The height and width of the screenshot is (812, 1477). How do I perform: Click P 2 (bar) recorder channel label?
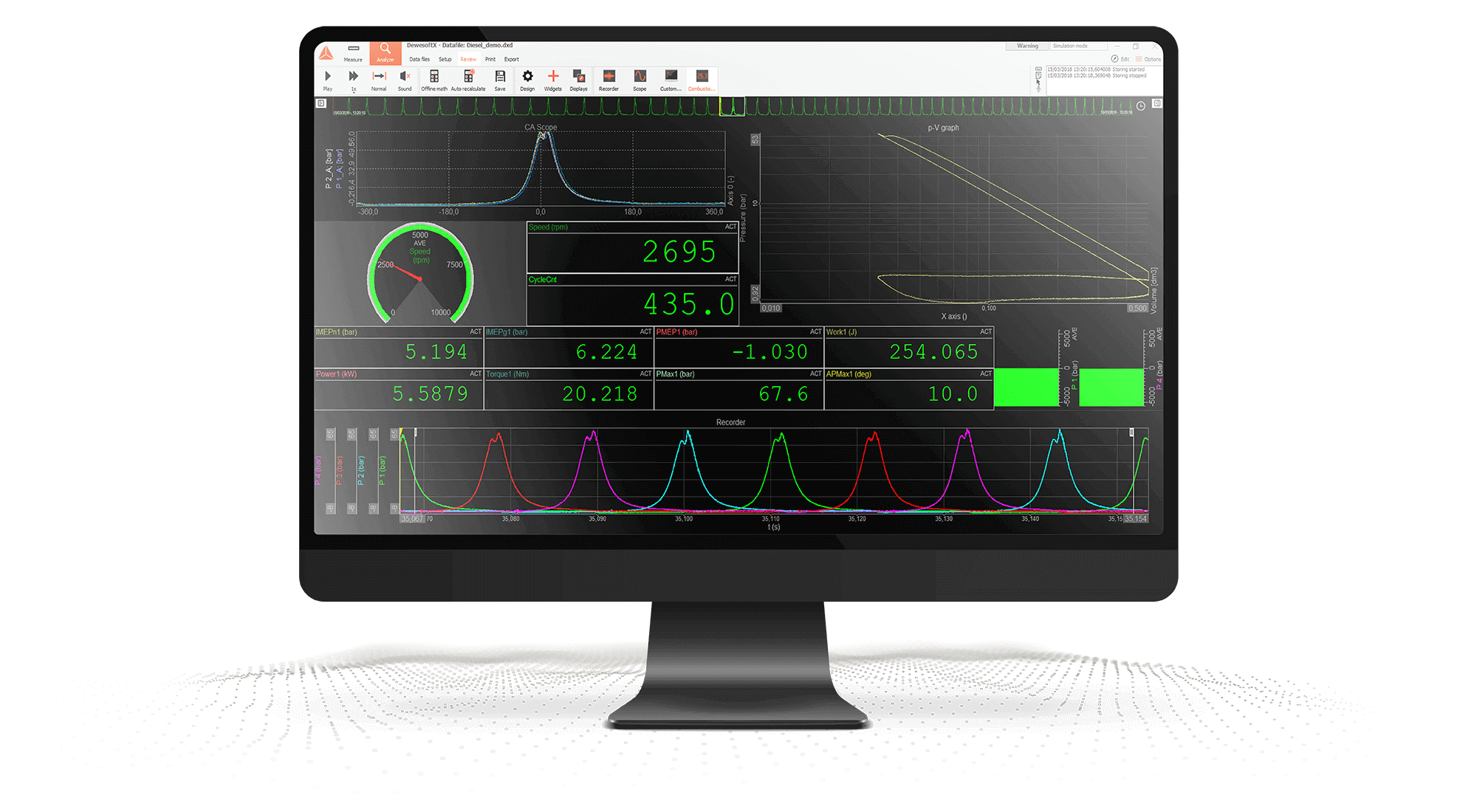(361, 470)
